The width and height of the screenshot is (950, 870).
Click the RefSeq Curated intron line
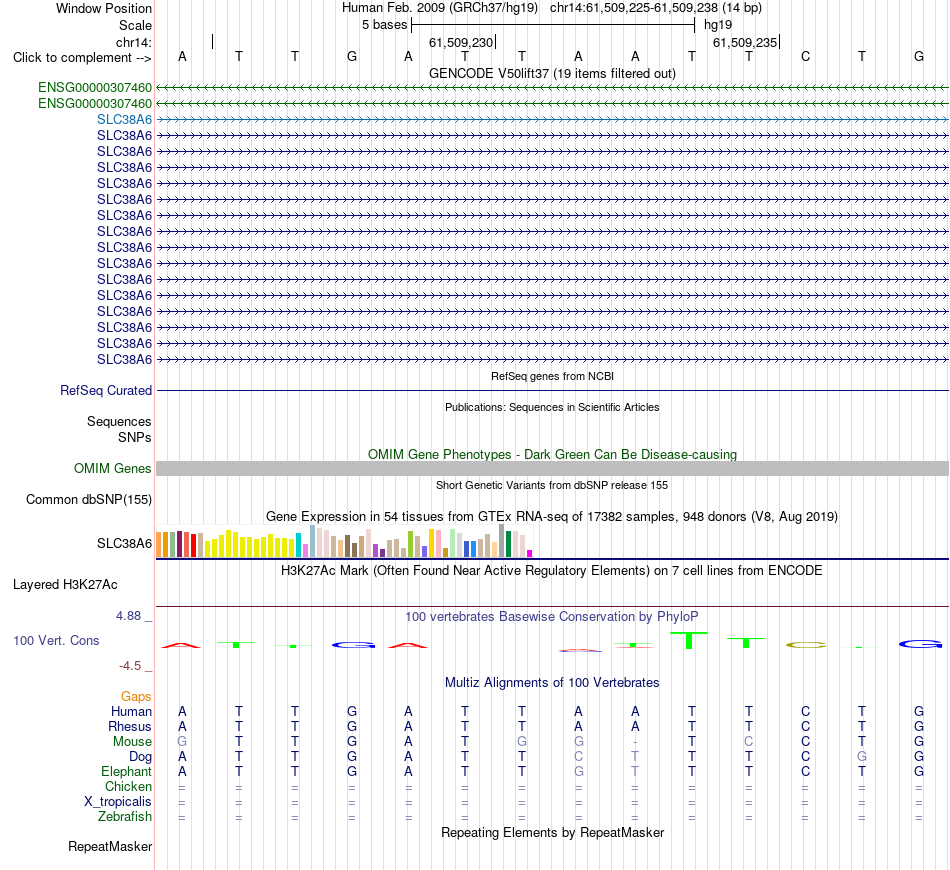tap(553, 390)
